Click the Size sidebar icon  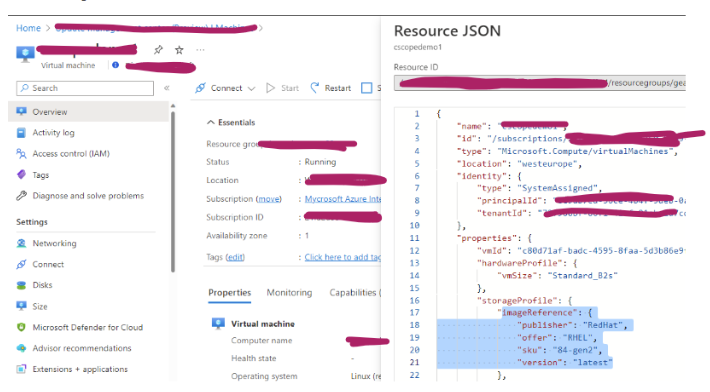tap(21, 306)
